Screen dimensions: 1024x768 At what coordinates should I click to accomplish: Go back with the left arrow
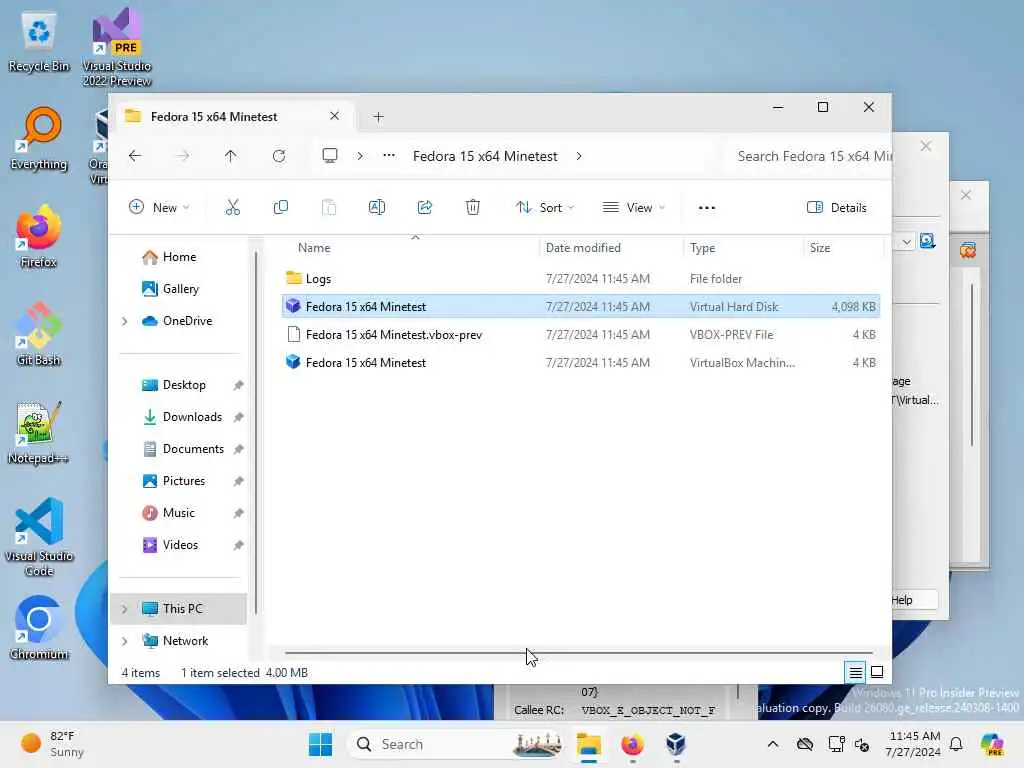point(135,156)
